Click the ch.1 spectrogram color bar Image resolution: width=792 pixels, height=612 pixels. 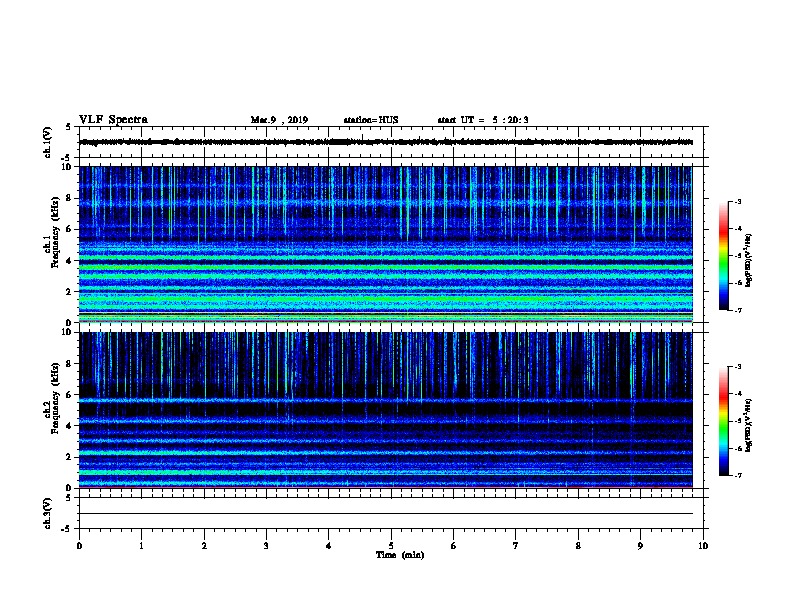[724, 256]
